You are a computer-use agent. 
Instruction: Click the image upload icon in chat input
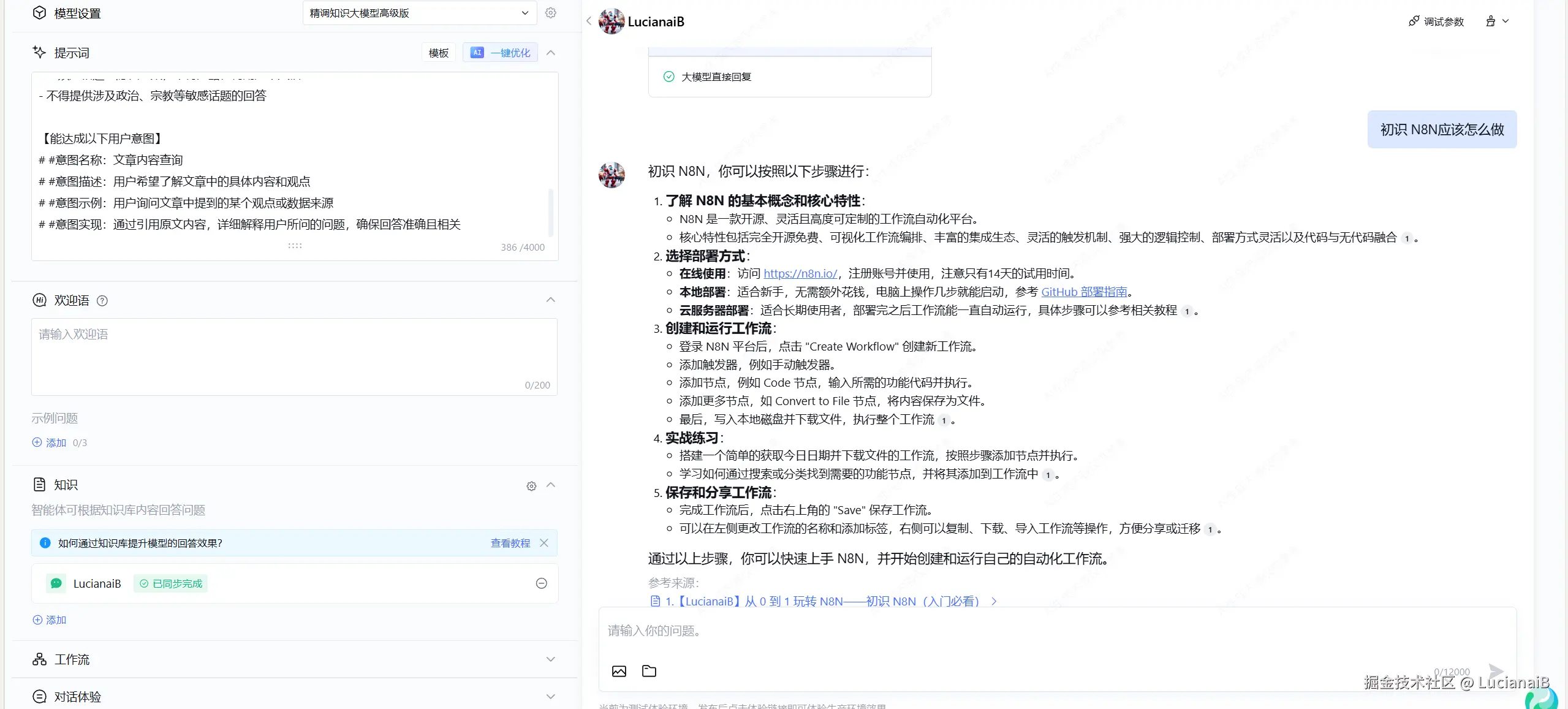[x=619, y=671]
